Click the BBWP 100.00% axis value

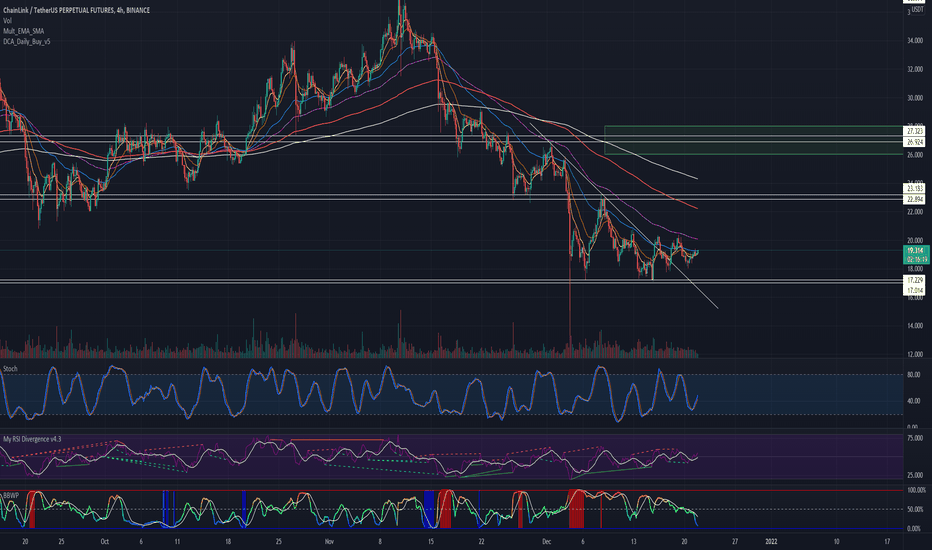tap(917, 490)
